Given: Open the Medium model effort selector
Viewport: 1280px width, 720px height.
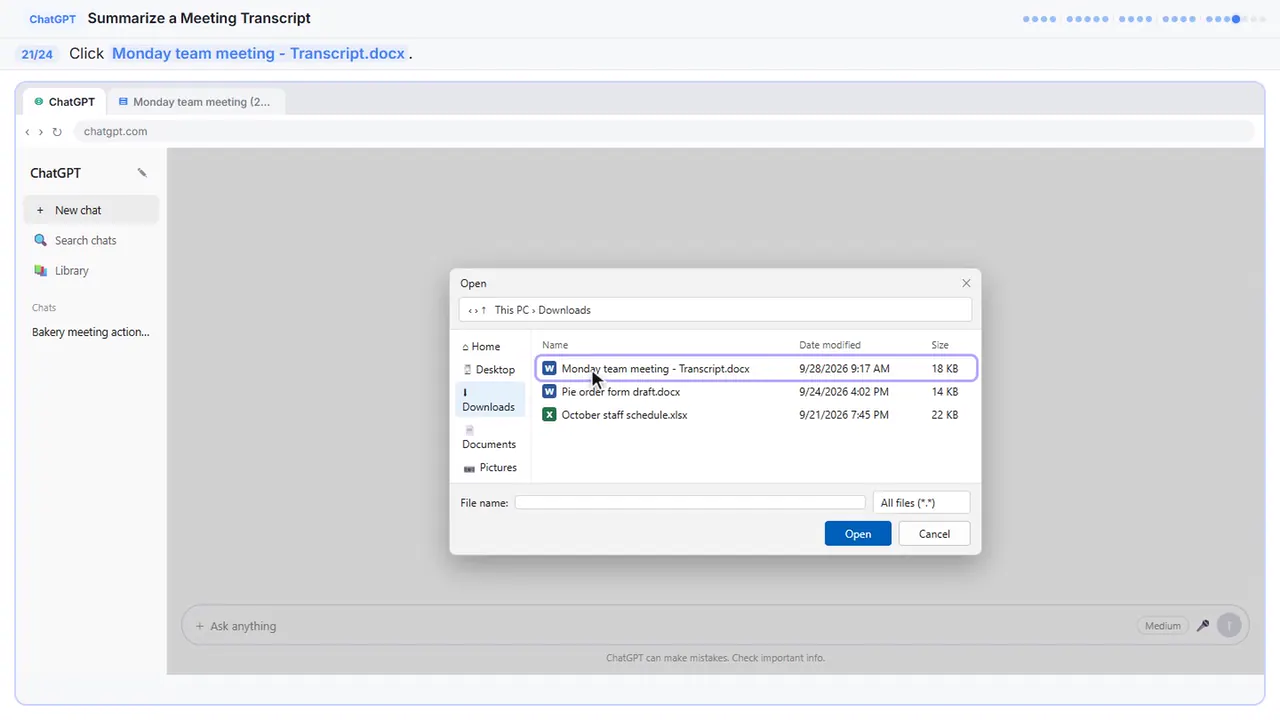Looking at the screenshot, I should click(x=1163, y=626).
